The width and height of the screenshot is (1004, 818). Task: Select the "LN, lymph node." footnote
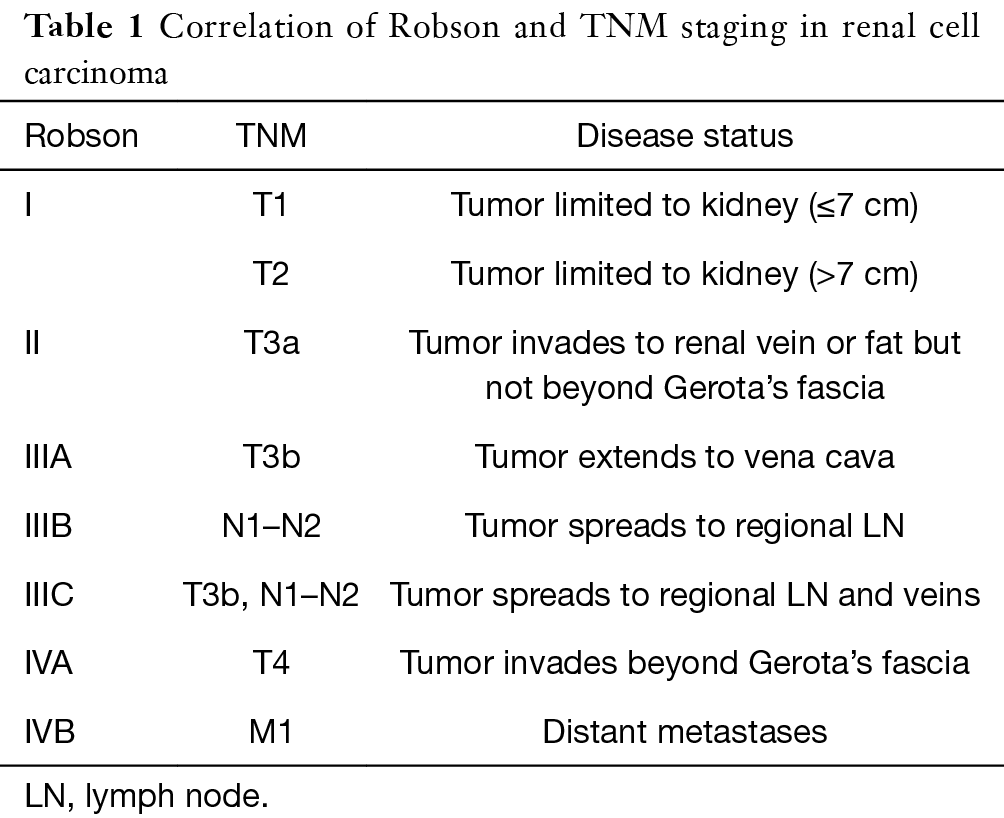point(146,795)
